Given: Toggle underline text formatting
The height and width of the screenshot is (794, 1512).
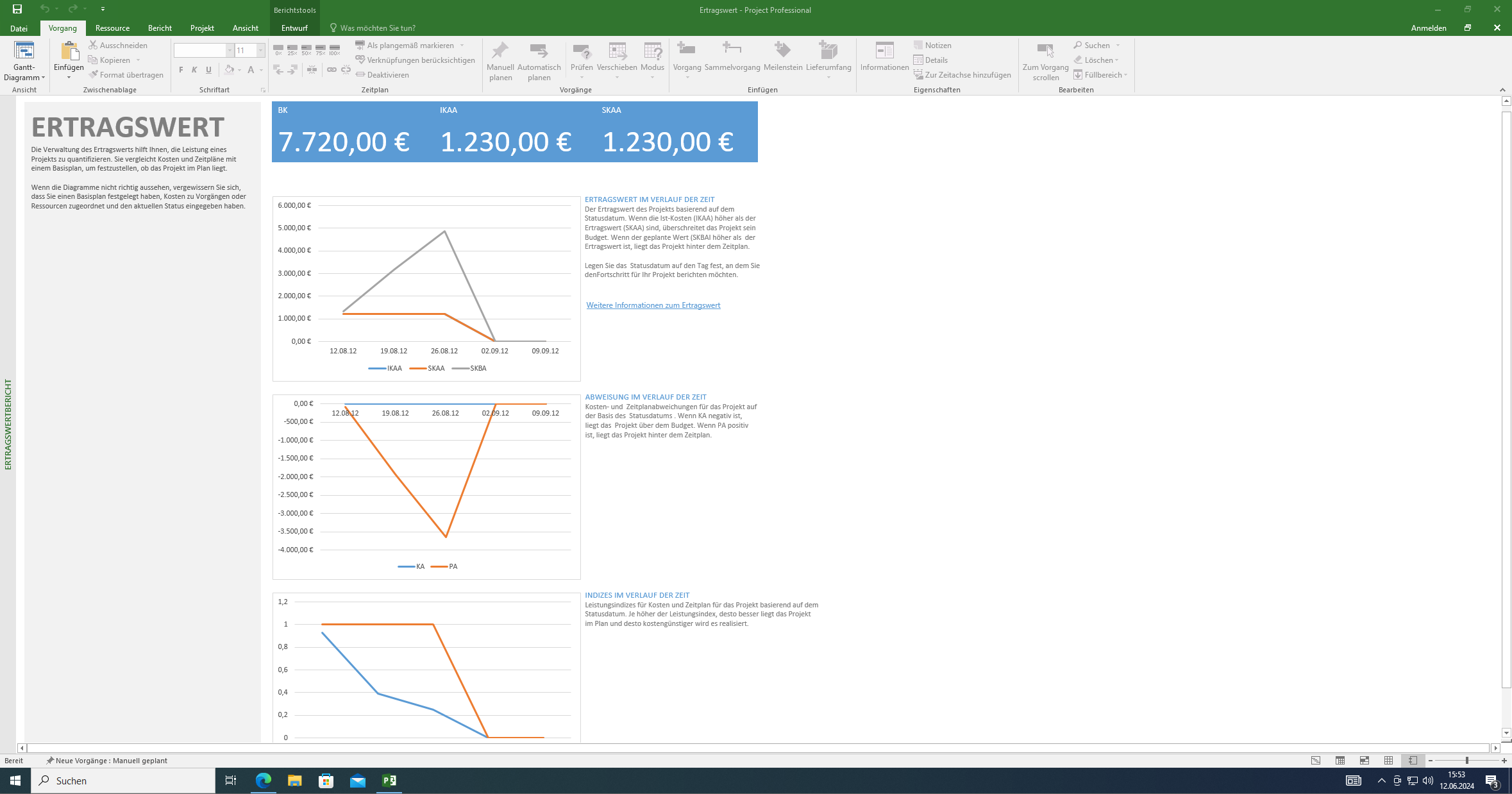Looking at the screenshot, I should pos(208,70).
